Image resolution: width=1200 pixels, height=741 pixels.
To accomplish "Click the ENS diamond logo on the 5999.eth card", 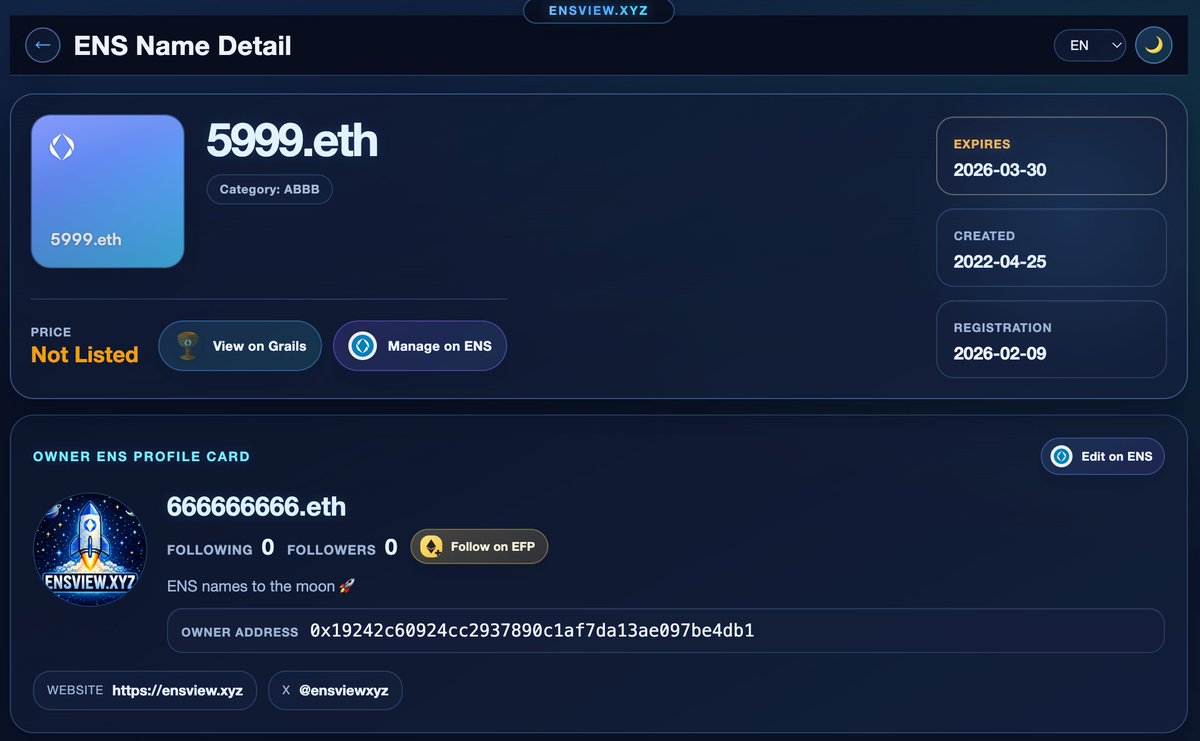I will point(62,145).
